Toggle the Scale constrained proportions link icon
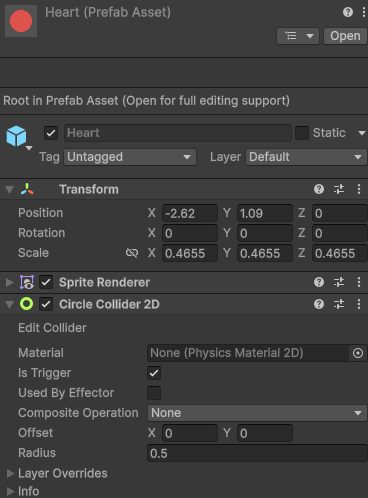 [132, 253]
